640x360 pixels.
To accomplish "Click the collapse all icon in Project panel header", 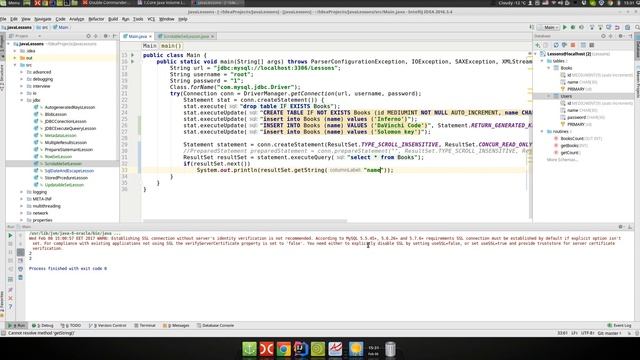I will tap(96, 36).
